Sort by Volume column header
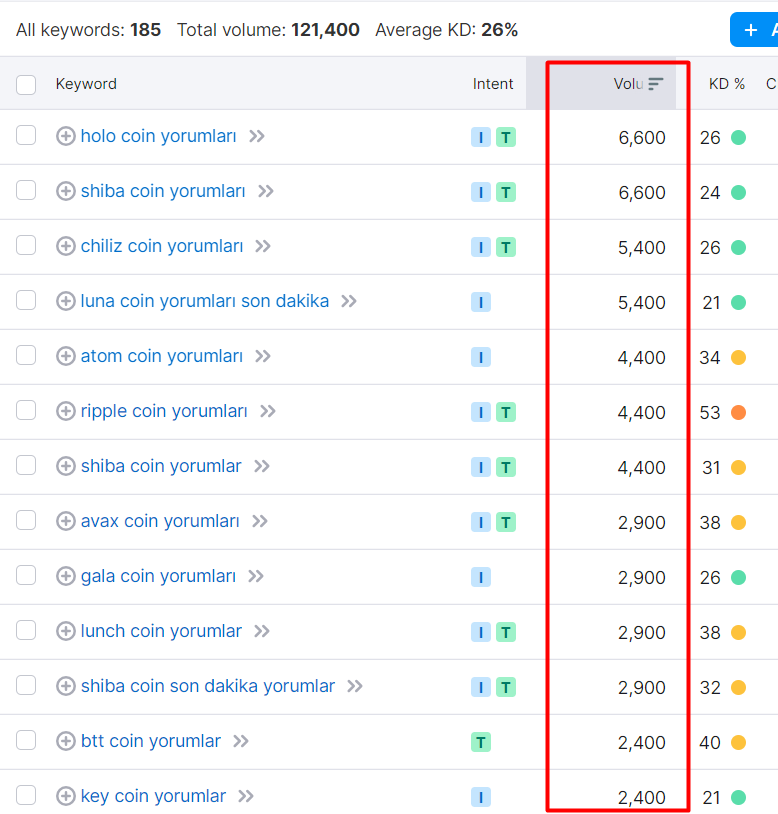 (x=628, y=84)
